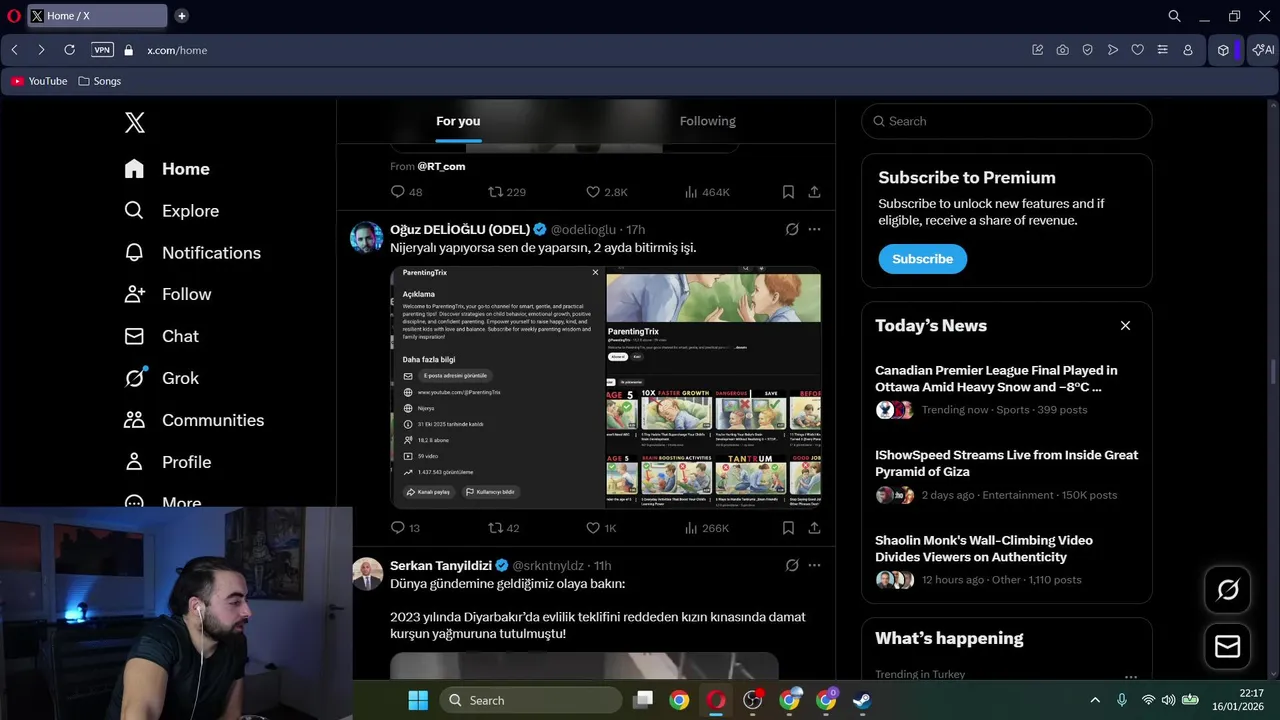Open the YouTube bookmark
The width and height of the screenshot is (1280, 720).
point(39,81)
